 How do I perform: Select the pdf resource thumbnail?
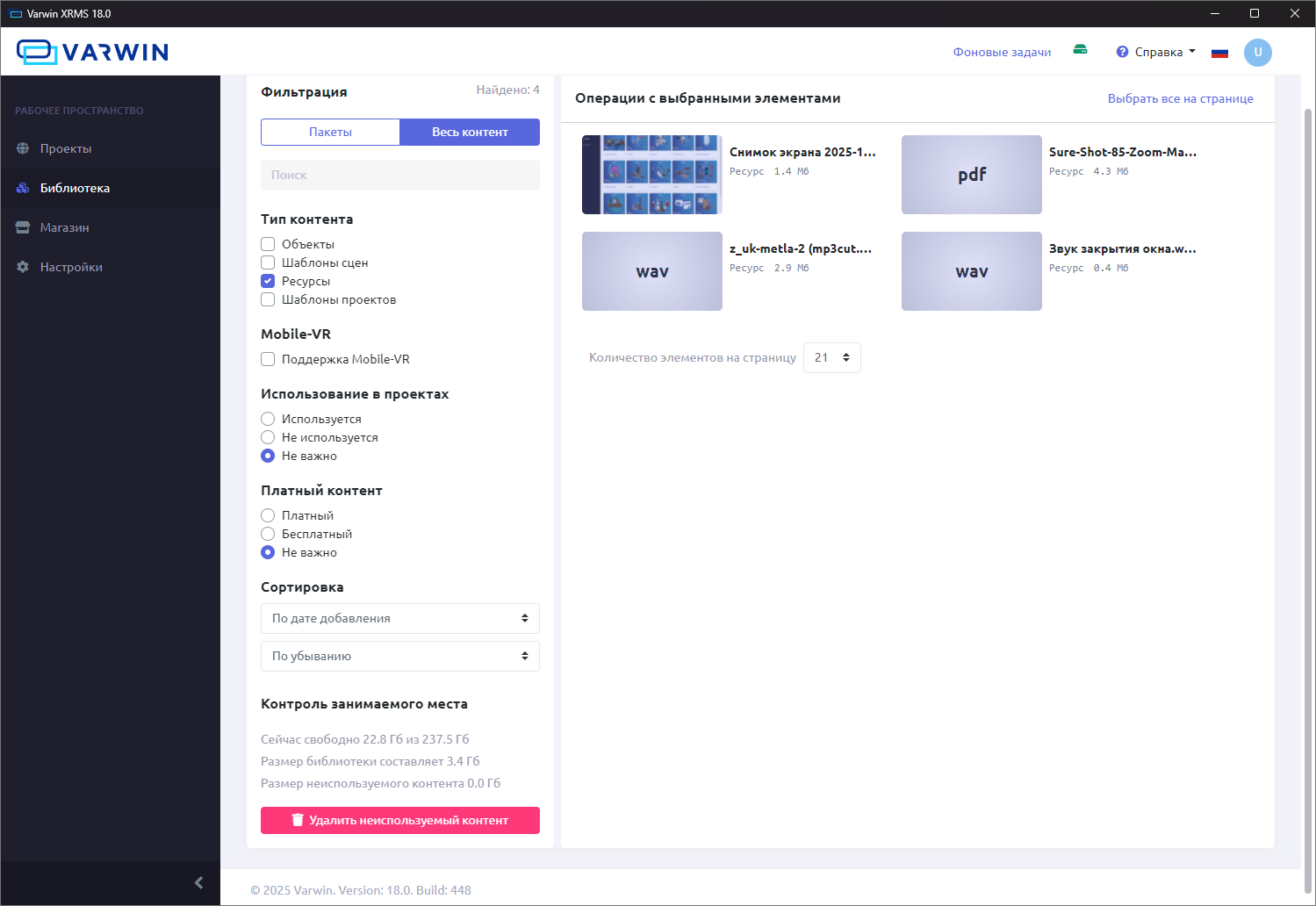971,175
